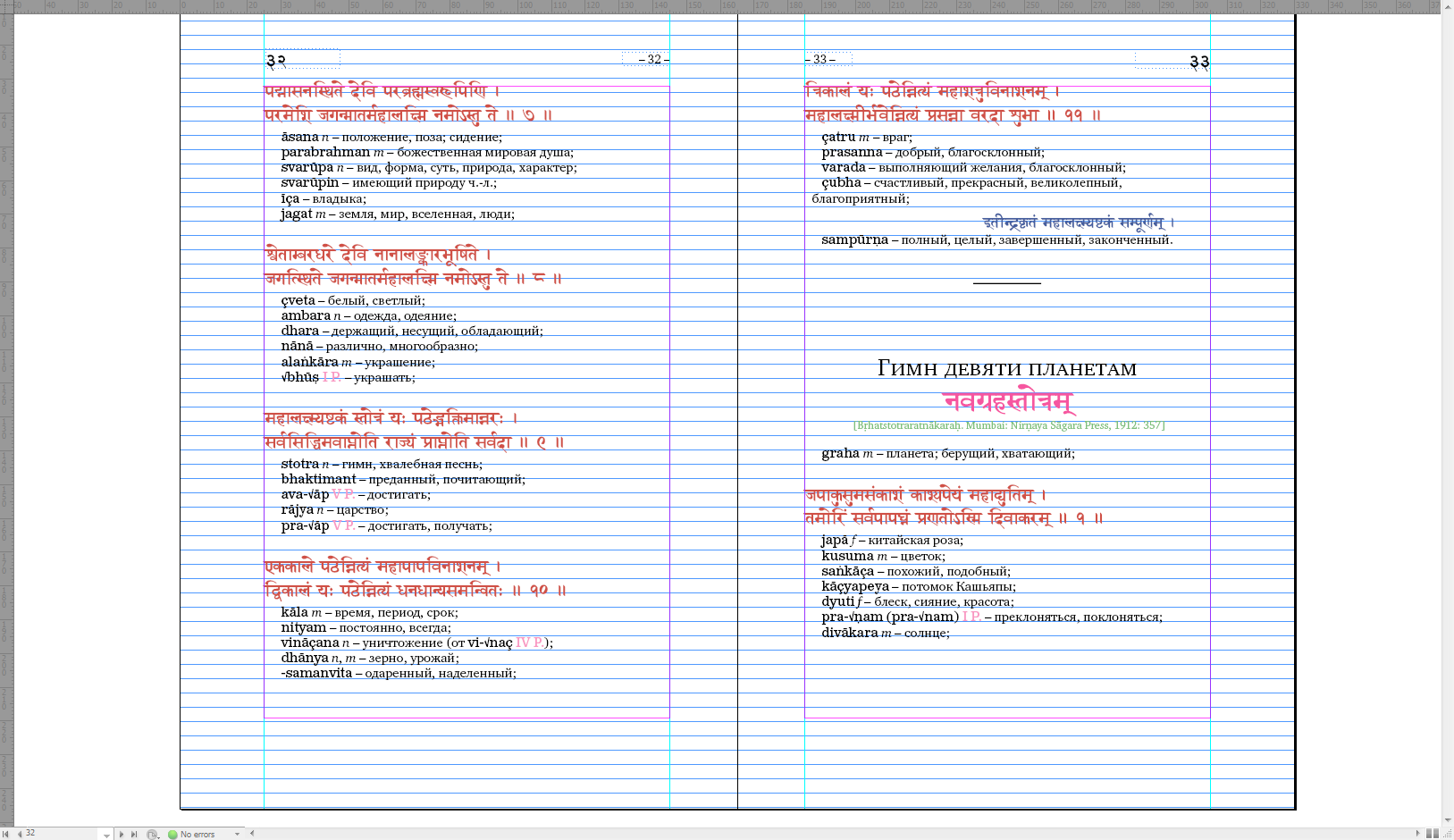Click in the horizontal scrollbar track

[x=835, y=833]
